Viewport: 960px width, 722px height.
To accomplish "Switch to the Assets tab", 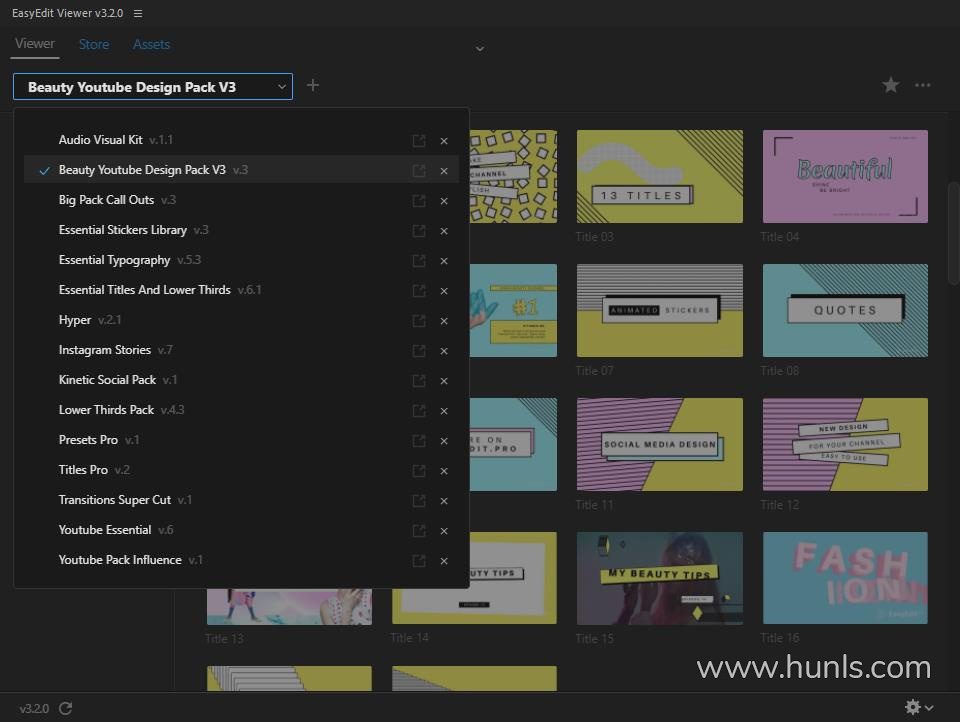I will coord(151,44).
